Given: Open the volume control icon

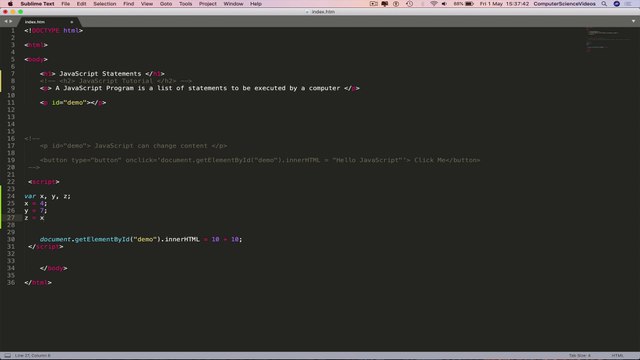Looking at the screenshot, I should (x=444, y=4).
